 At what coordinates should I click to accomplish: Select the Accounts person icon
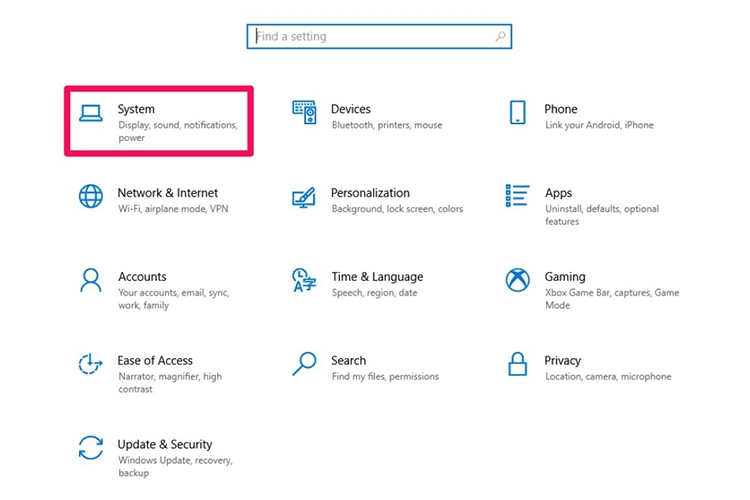[x=91, y=280]
